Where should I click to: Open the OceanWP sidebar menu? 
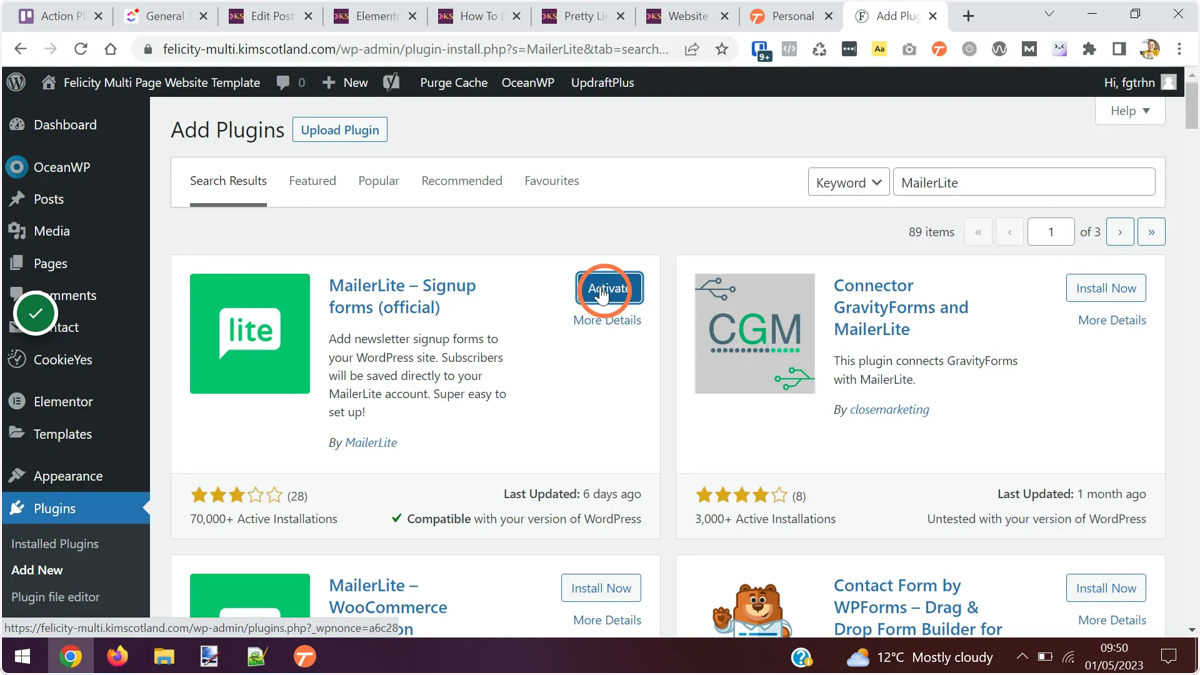click(x=75, y=167)
